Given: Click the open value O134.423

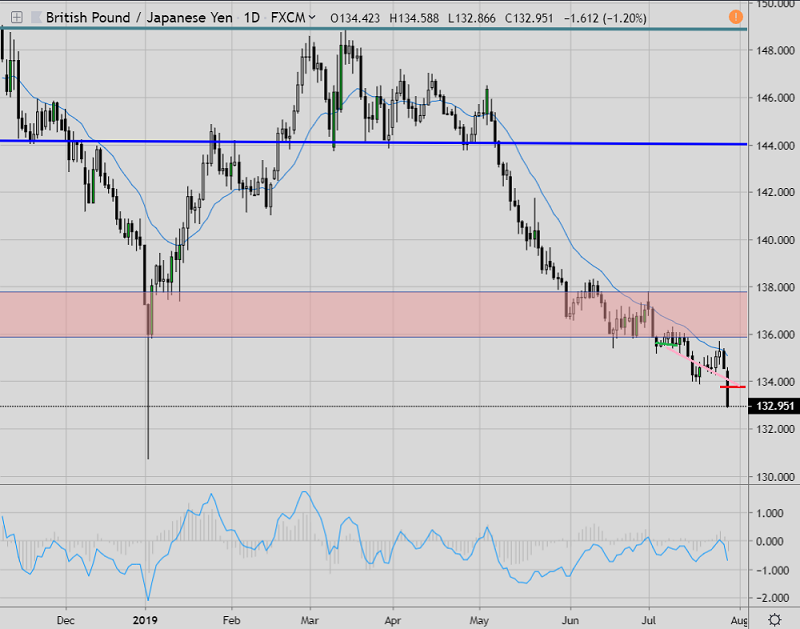Looking at the screenshot, I should [x=355, y=18].
